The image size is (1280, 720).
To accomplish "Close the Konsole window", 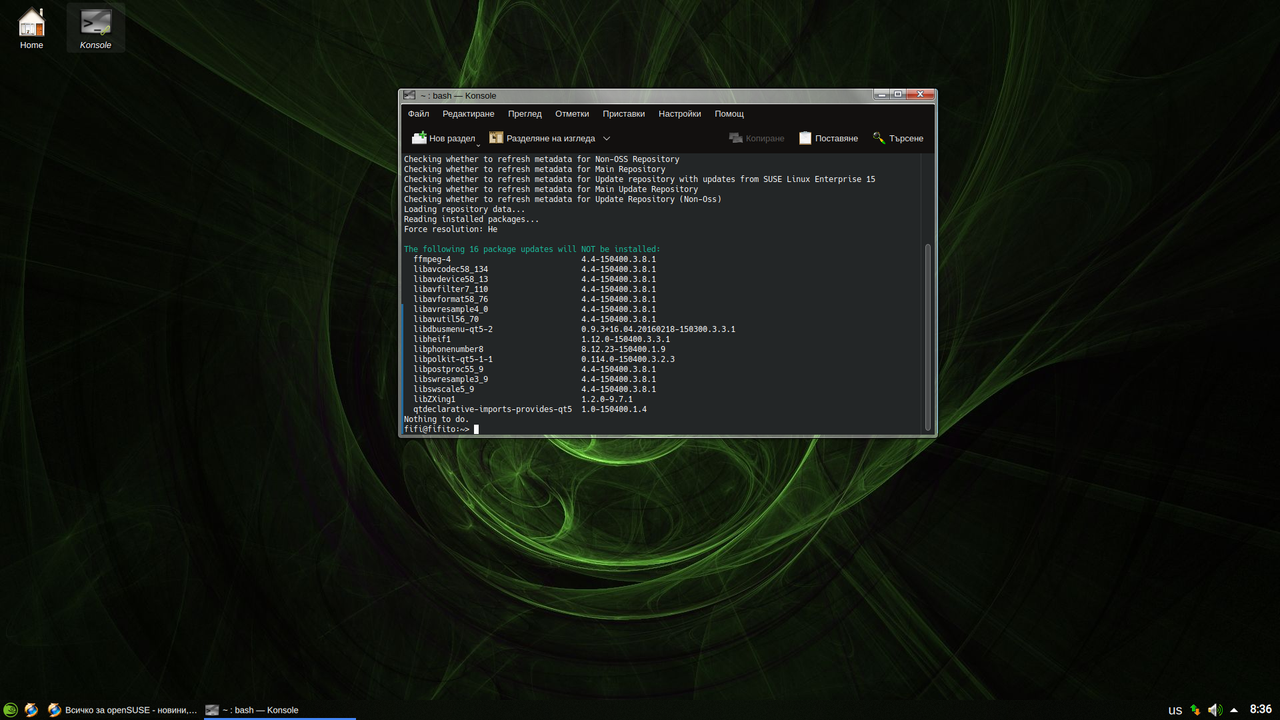I will point(921,95).
